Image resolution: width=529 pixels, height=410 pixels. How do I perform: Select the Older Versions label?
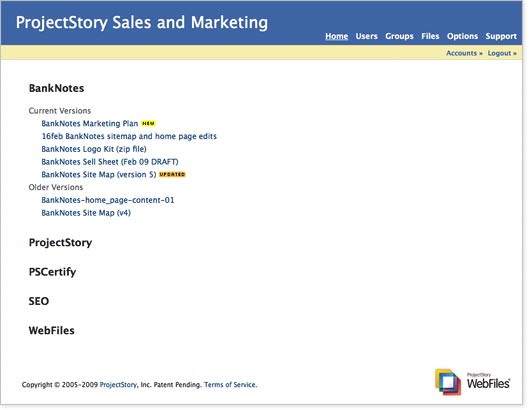(x=56, y=187)
